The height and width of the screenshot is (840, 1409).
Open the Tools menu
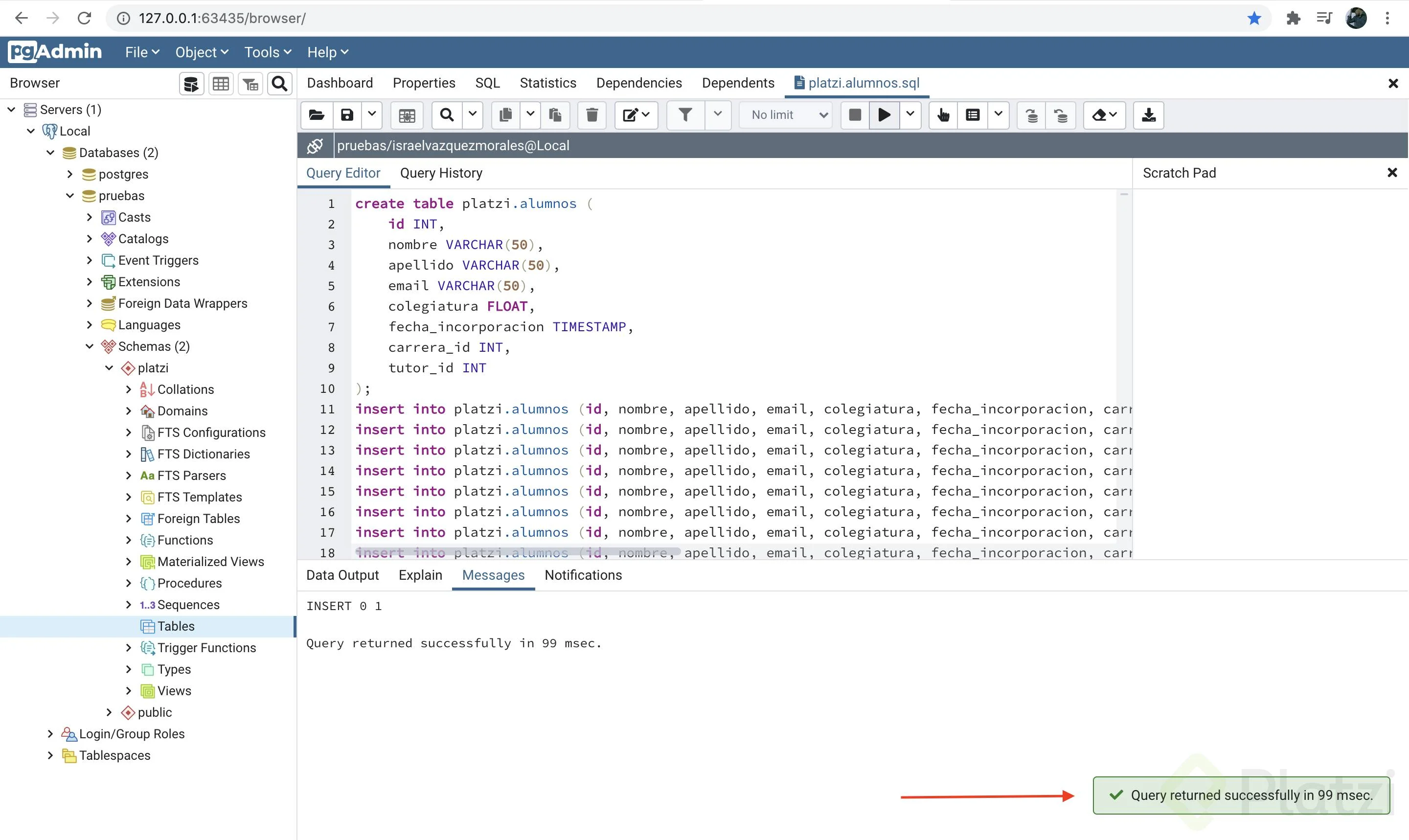267,52
